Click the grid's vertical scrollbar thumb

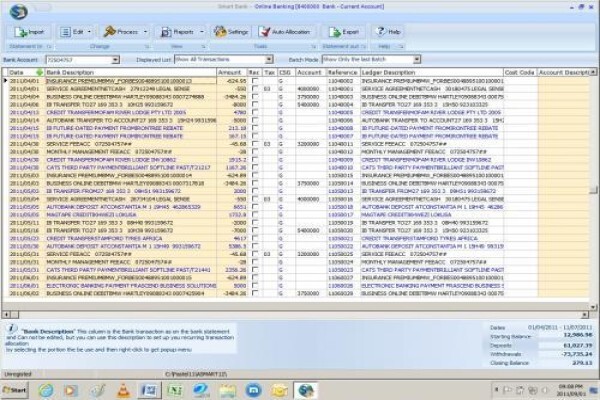[x=593, y=190]
